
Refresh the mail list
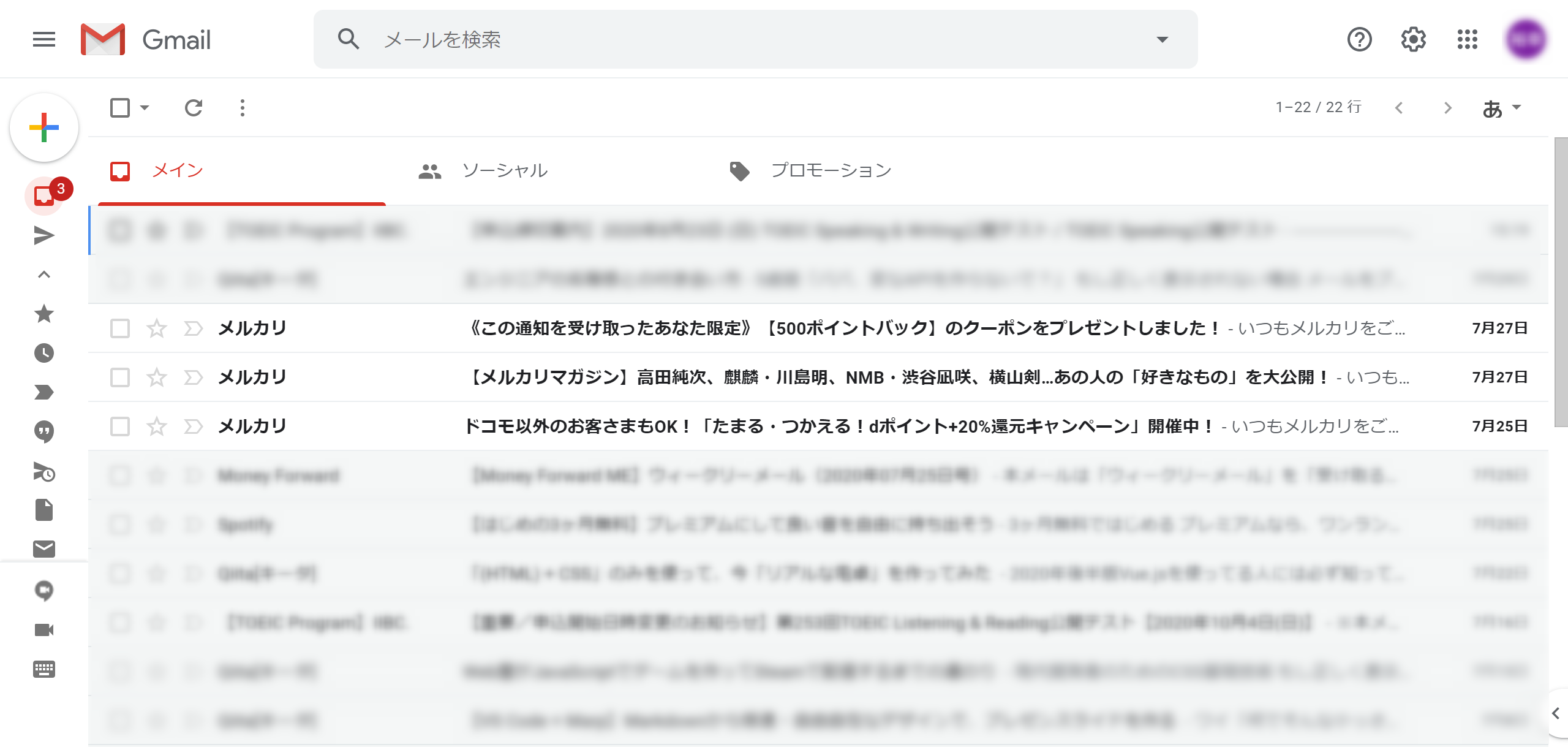[194, 108]
